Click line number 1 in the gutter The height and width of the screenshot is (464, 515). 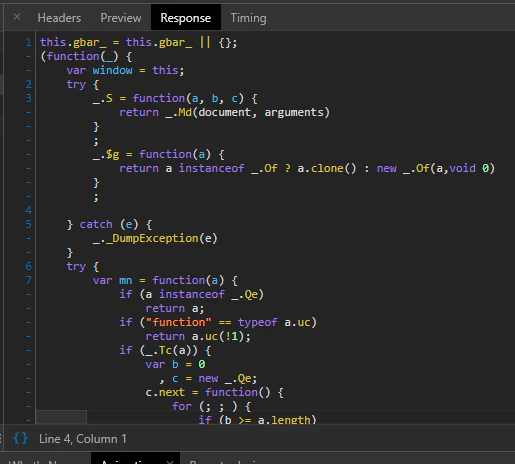click(29, 42)
